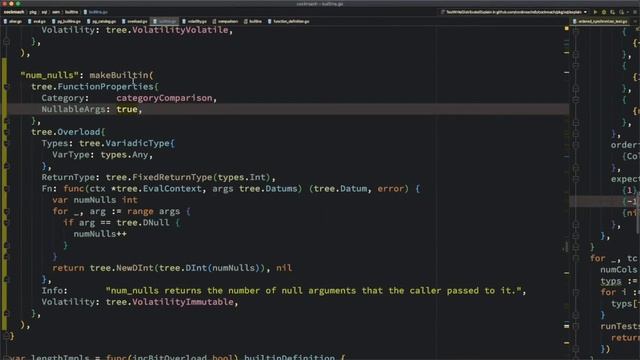Click the error stripe marker near num_nulls line

[567, 73]
